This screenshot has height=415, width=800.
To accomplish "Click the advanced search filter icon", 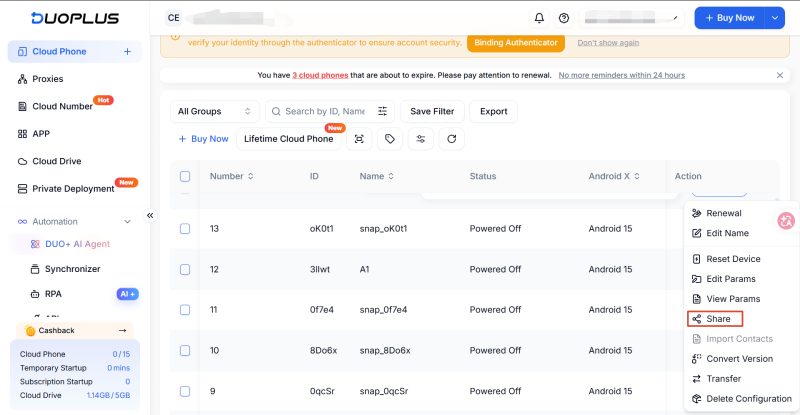I will (382, 111).
